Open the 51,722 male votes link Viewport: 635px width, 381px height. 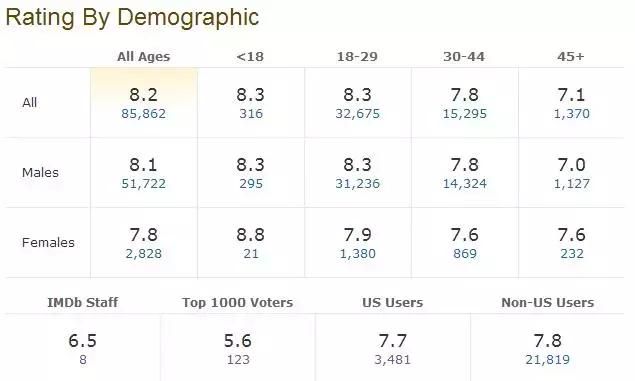143,184
